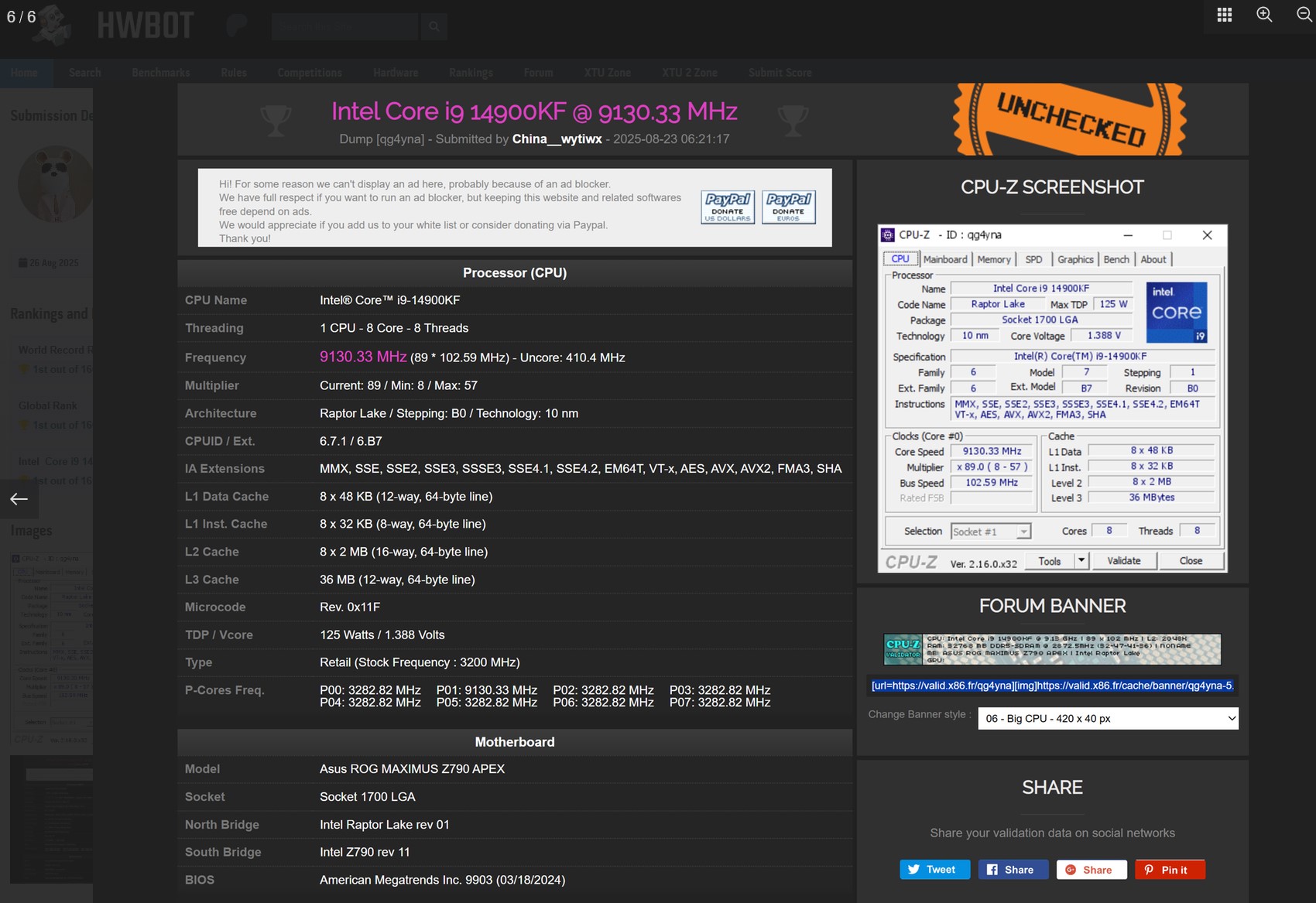Click the Validate button in CPU-Z
This screenshot has height=903, width=1316.
1124,561
